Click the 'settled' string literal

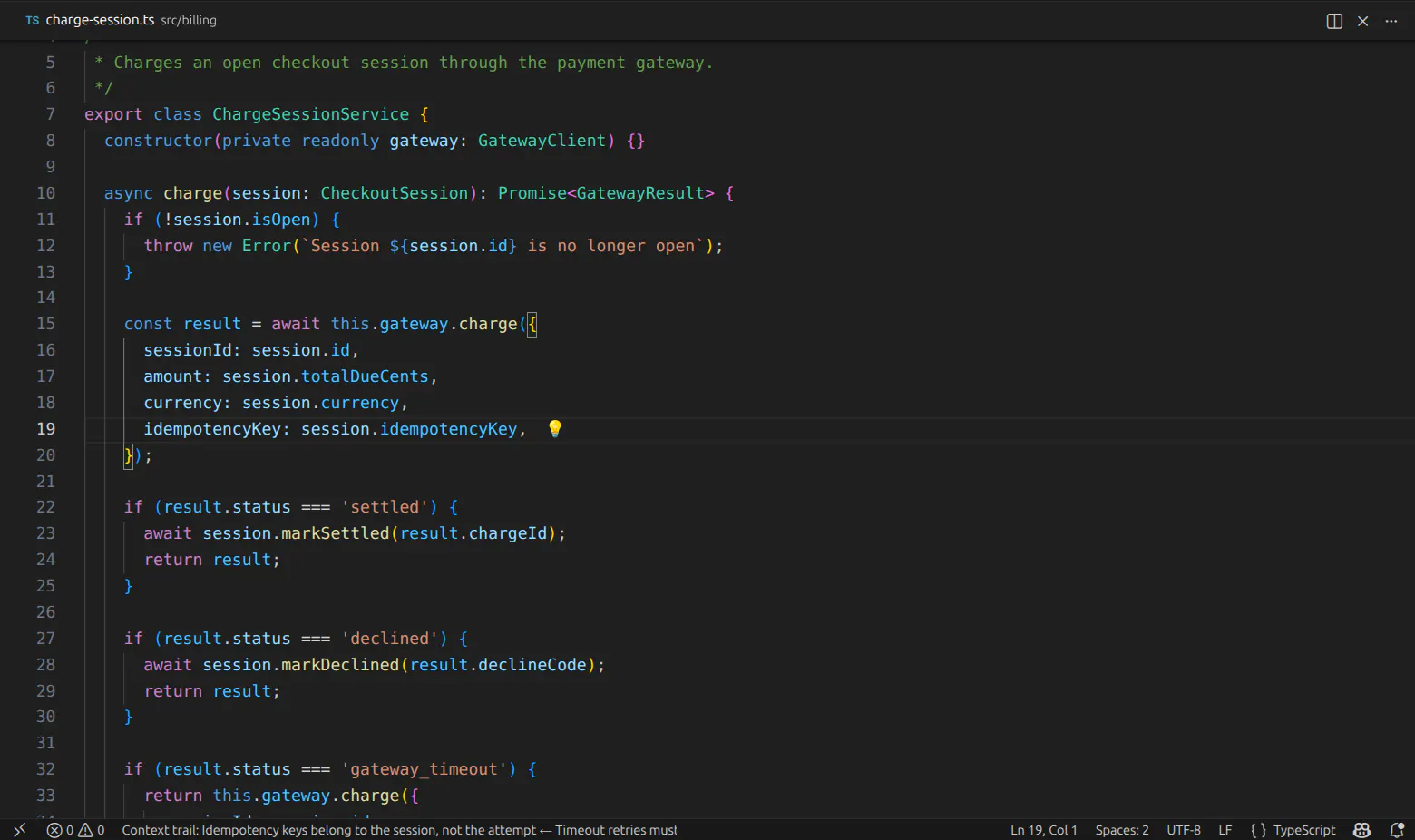tap(385, 507)
